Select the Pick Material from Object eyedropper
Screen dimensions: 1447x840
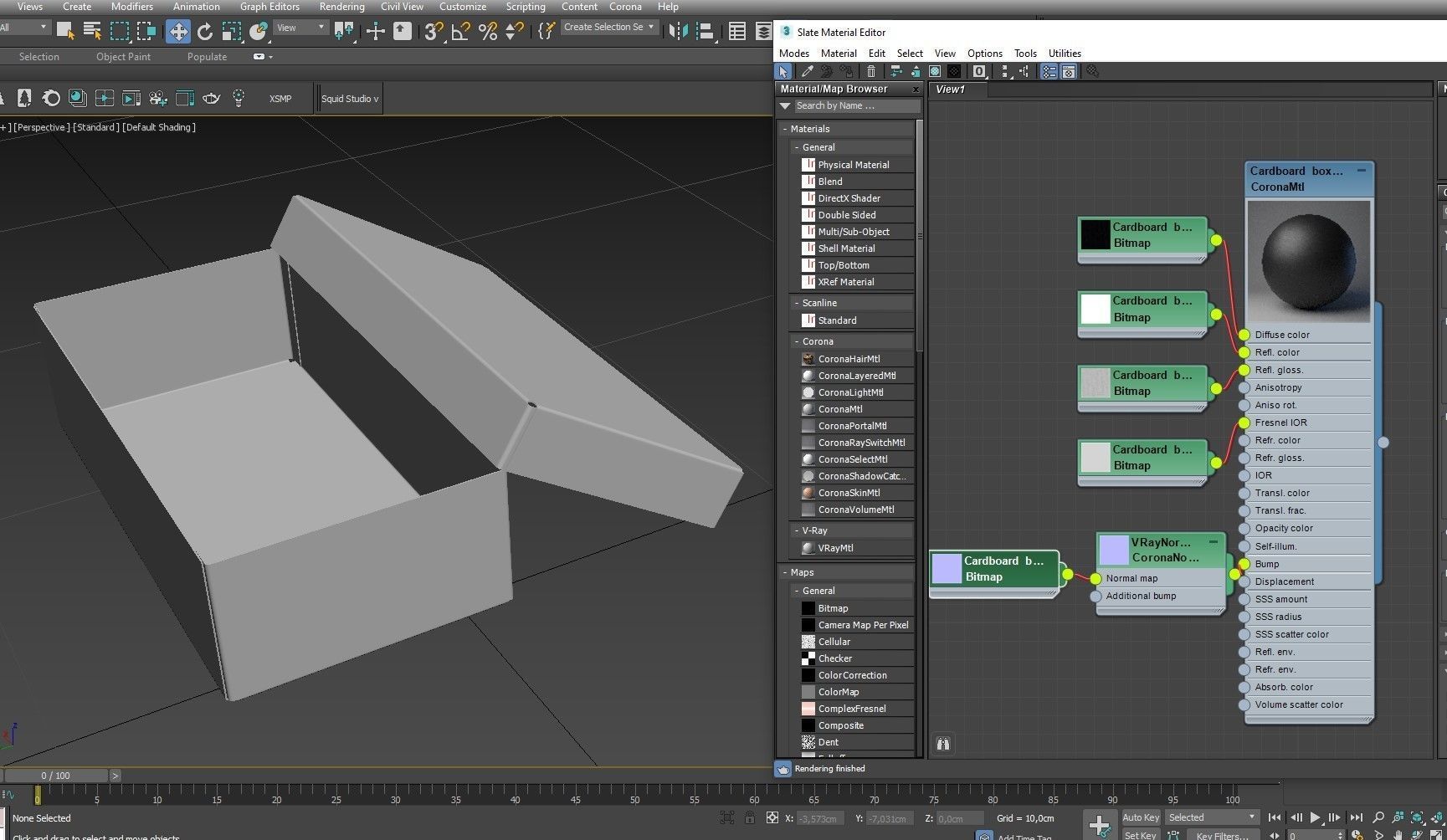807,72
